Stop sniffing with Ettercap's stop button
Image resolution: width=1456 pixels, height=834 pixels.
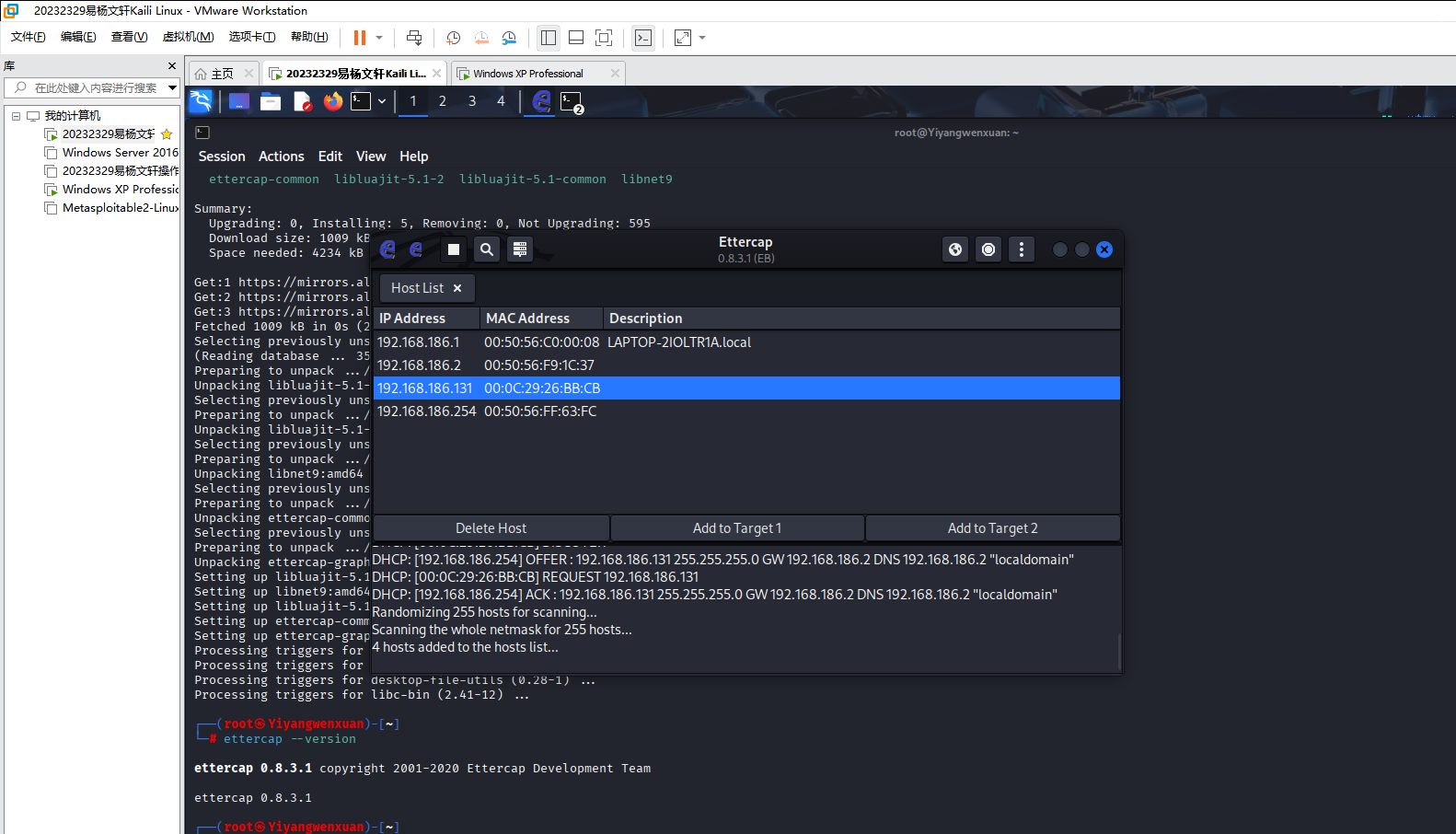[x=453, y=249]
